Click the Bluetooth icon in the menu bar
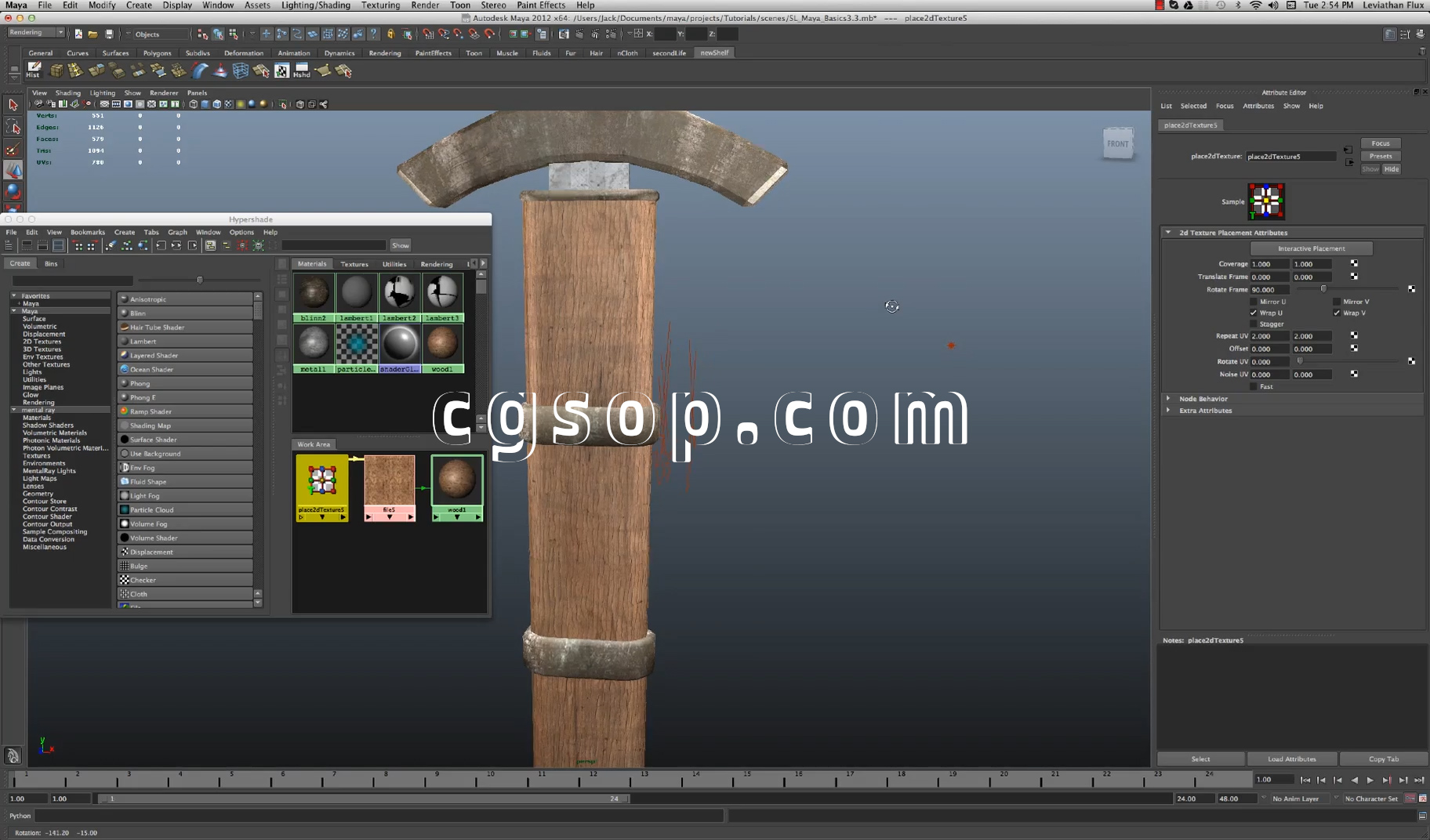 [x=1238, y=5]
